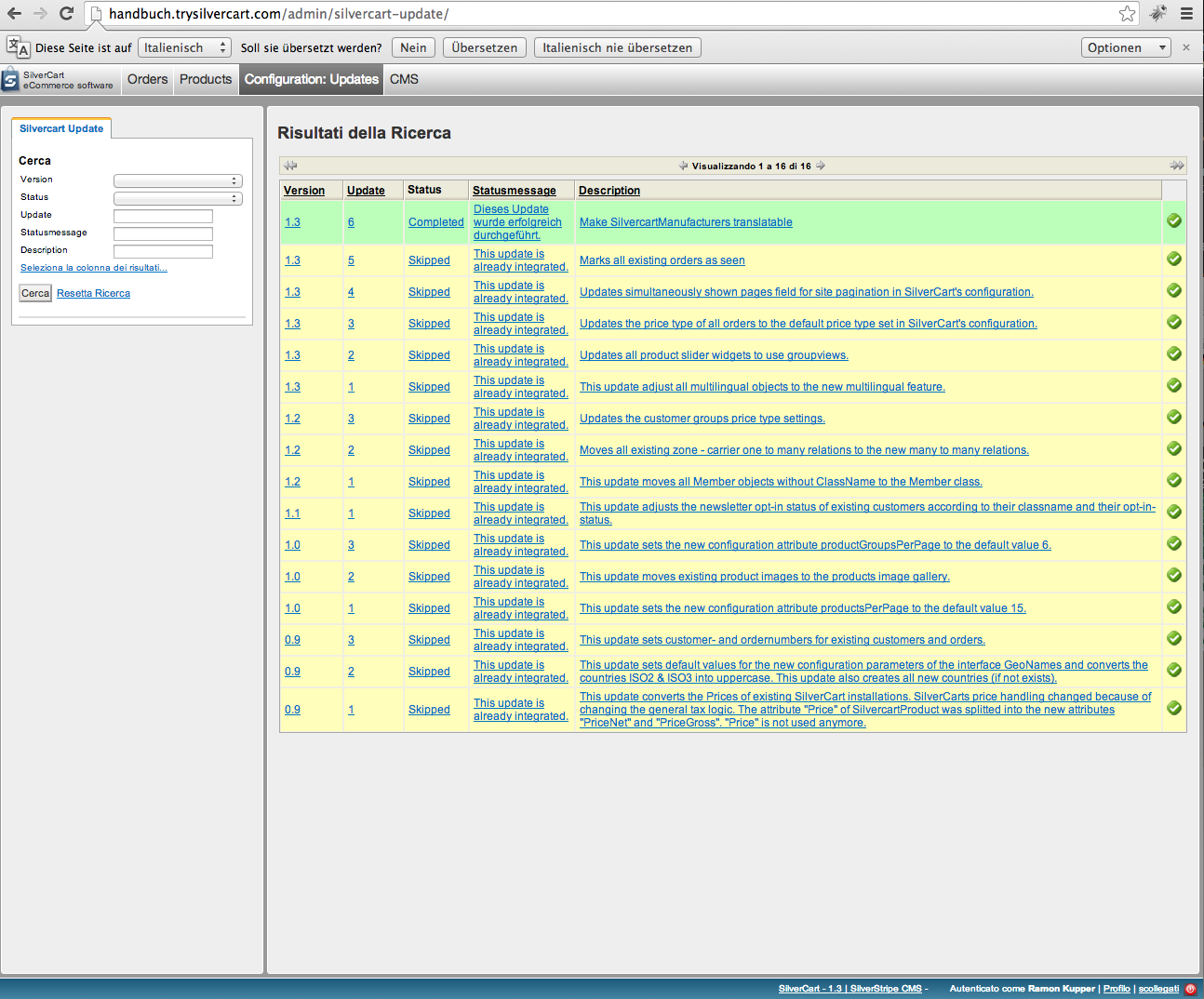The width and height of the screenshot is (1204, 999).
Task: Click green check icon in newsletter opt-in row
Action: (1174, 512)
